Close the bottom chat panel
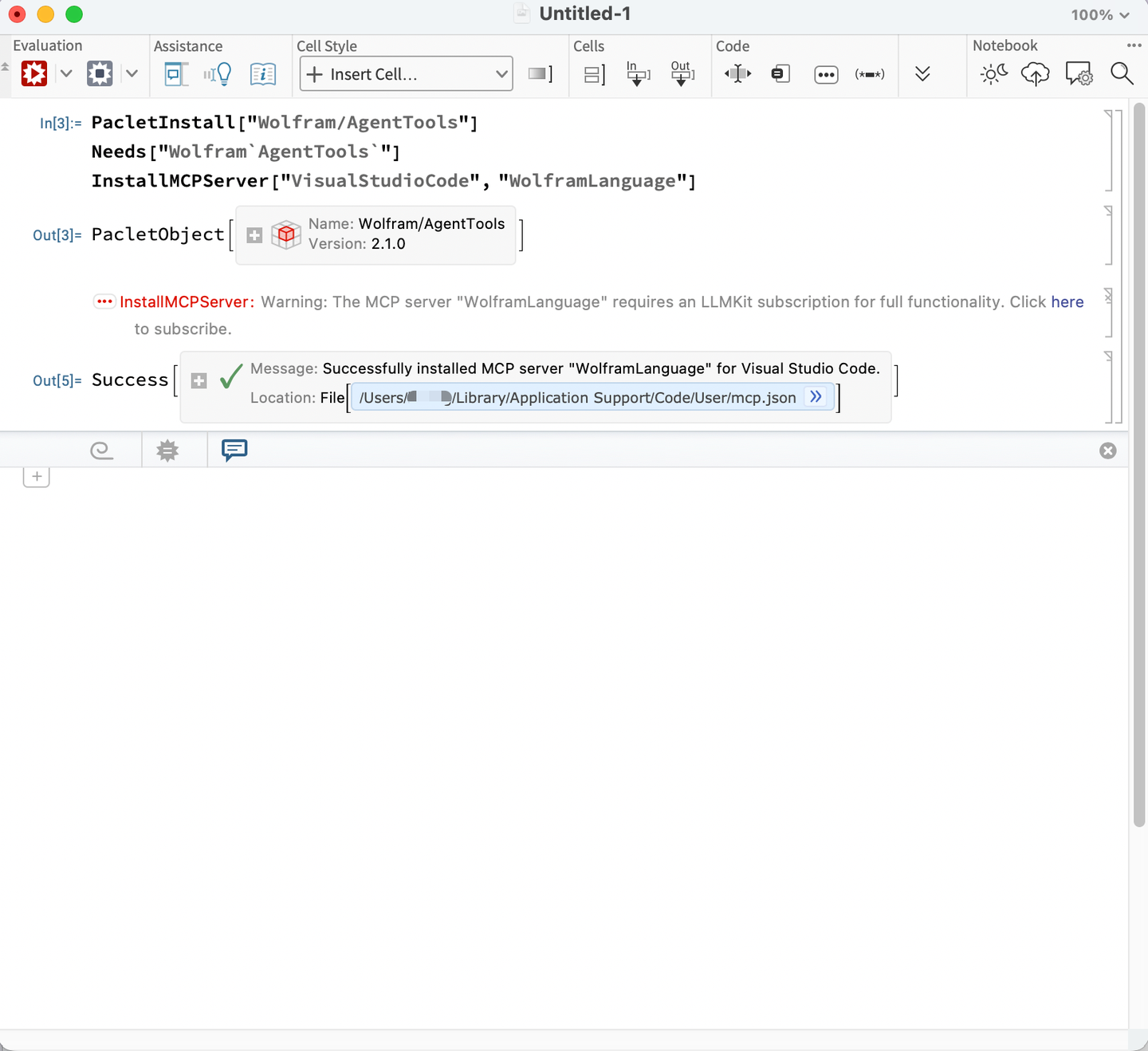Screen dimensions: 1148x1051 (x=1108, y=451)
